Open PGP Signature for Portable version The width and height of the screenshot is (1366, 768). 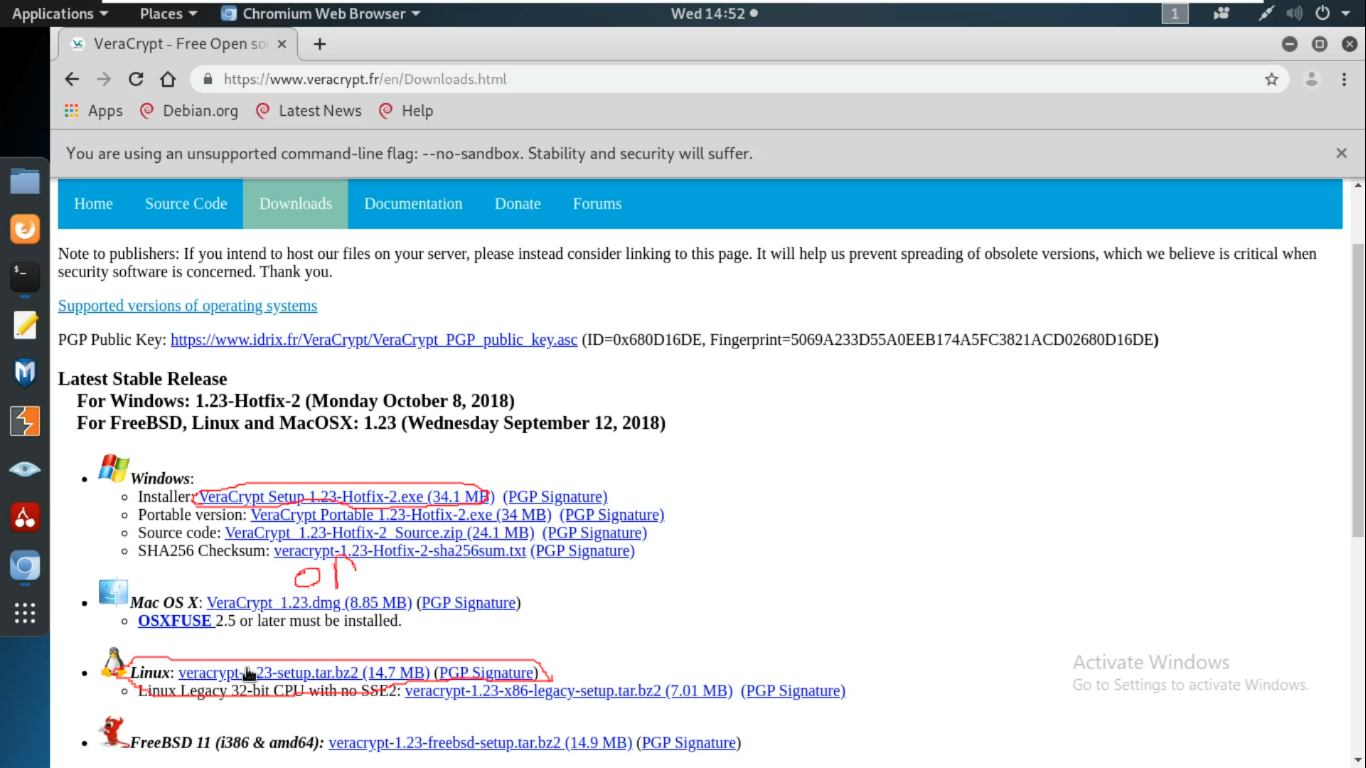[611, 515]
